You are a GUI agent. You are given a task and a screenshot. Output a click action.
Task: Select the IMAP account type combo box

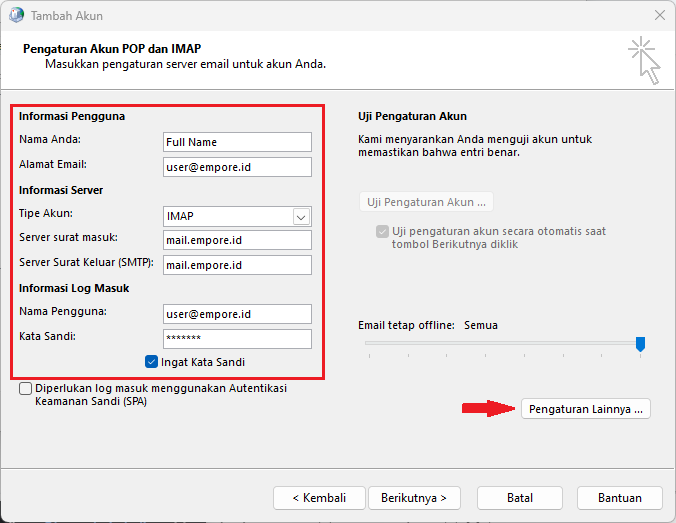click(228, 216)
